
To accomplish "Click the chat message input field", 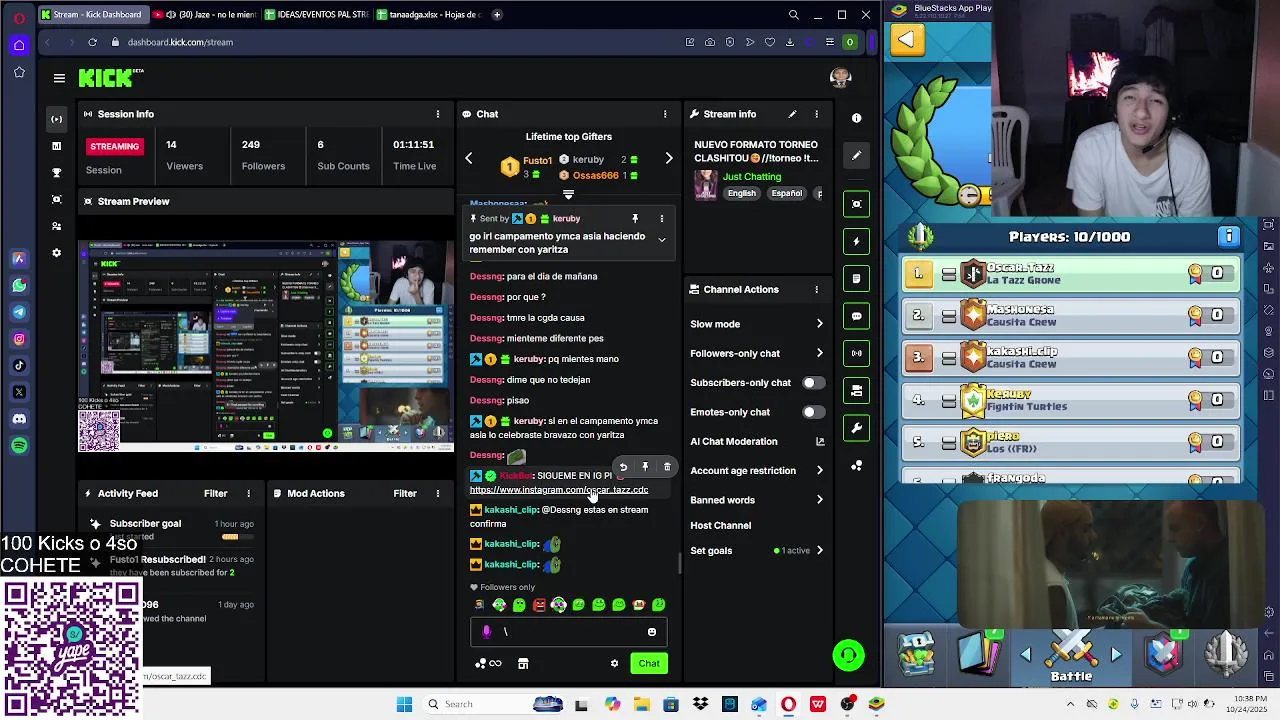I will pyautogui.click(x=568, y=632).
